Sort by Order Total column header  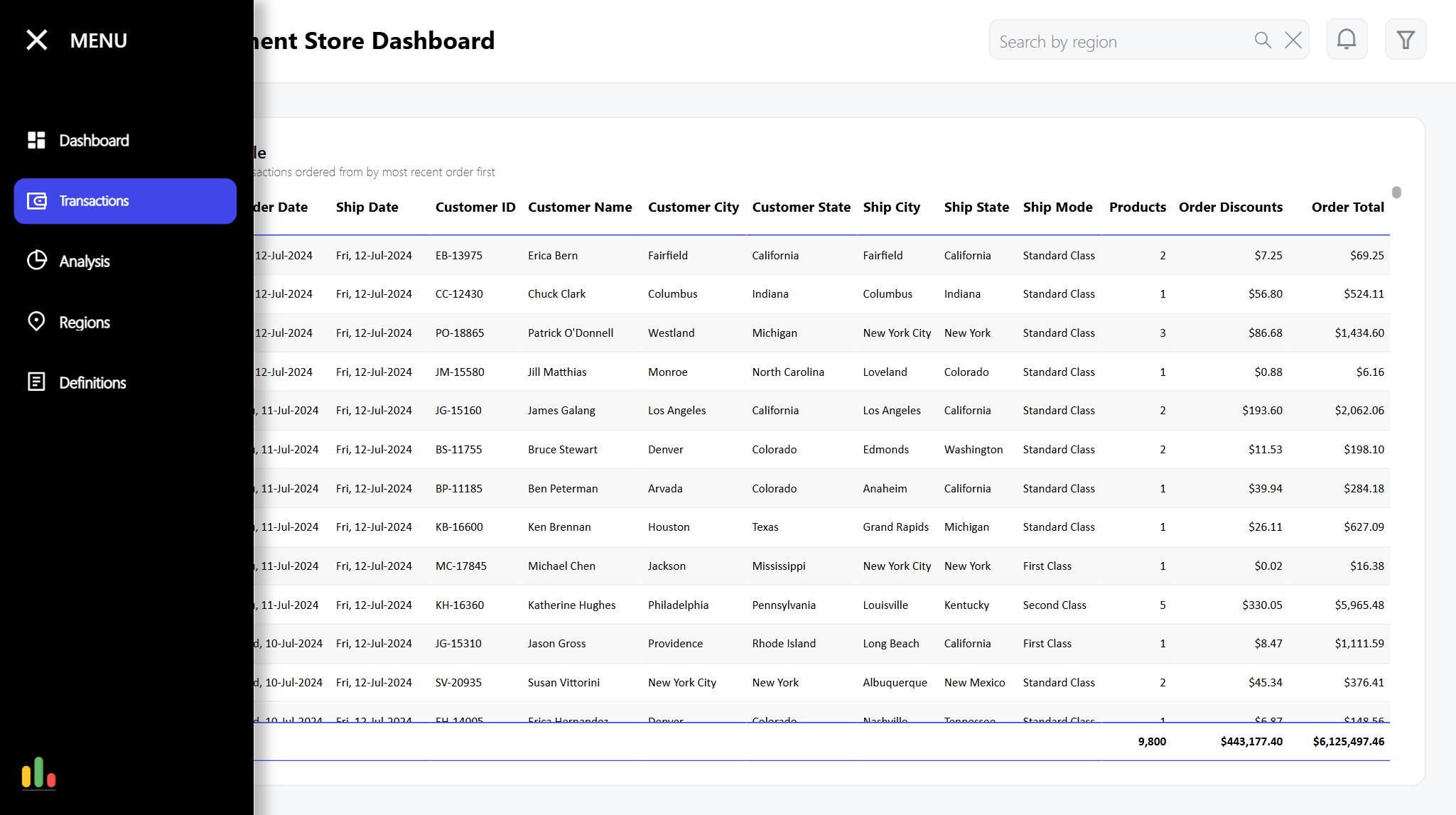[x=1348, y=207]
